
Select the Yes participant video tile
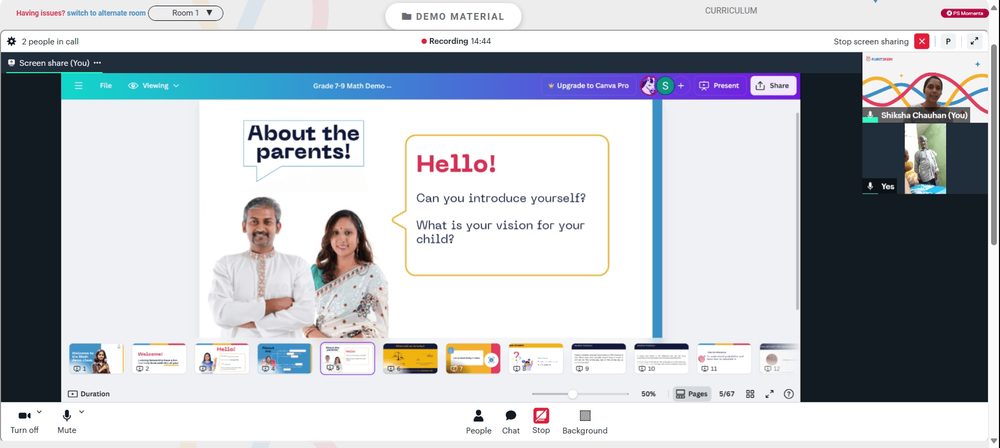click(925, 159)
